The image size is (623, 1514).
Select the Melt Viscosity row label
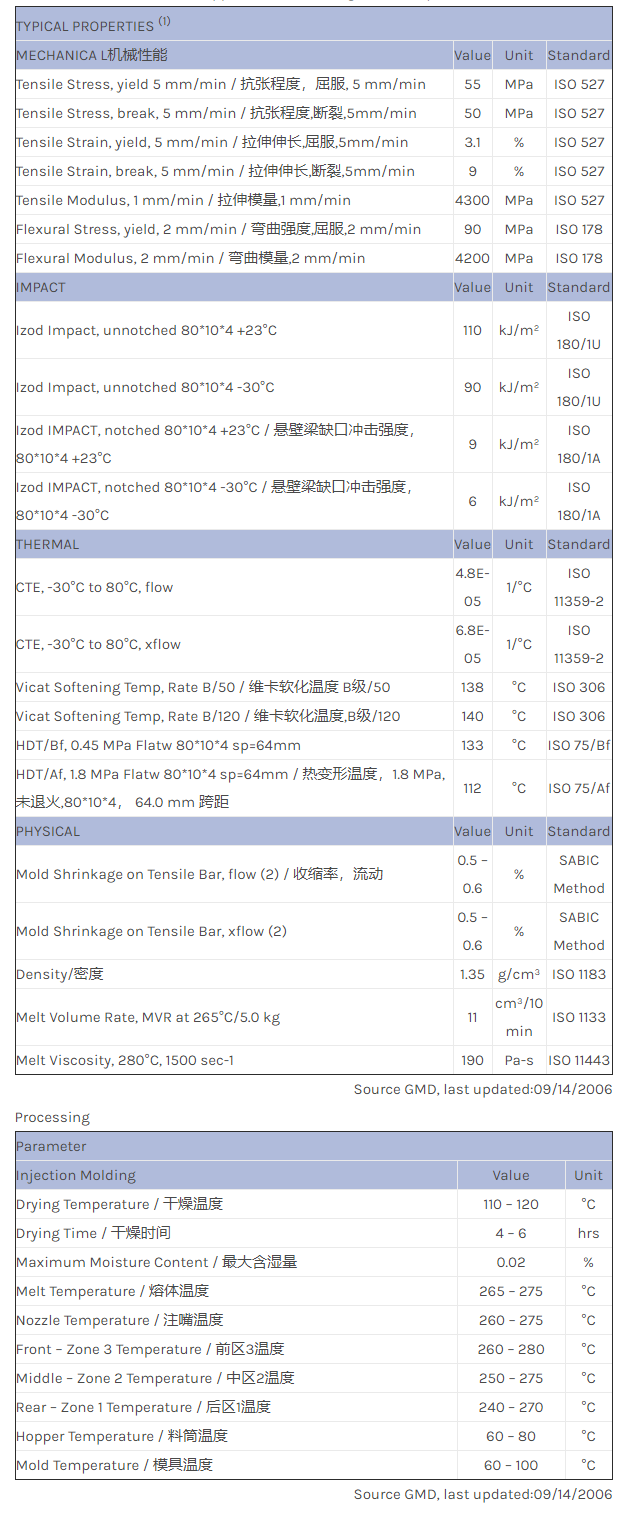[x=125, y=1060]
